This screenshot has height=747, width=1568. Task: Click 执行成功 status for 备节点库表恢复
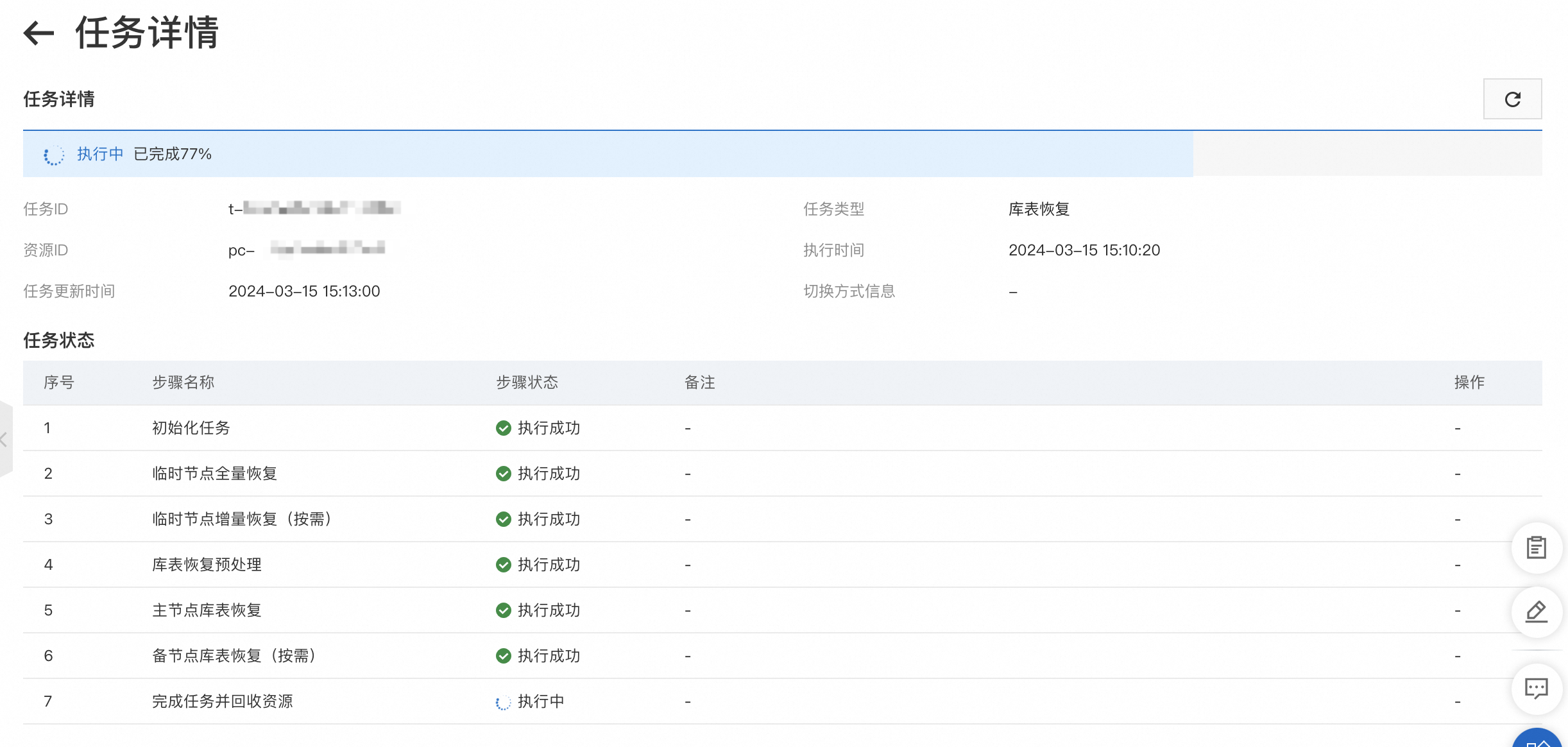click(549, 656)
